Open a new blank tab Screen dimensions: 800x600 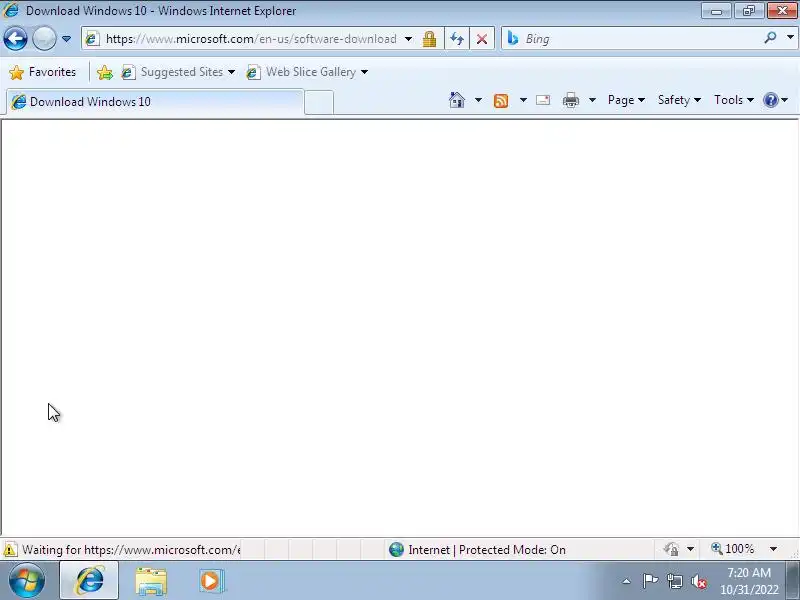pyautogui.click(x=319, y=102)
